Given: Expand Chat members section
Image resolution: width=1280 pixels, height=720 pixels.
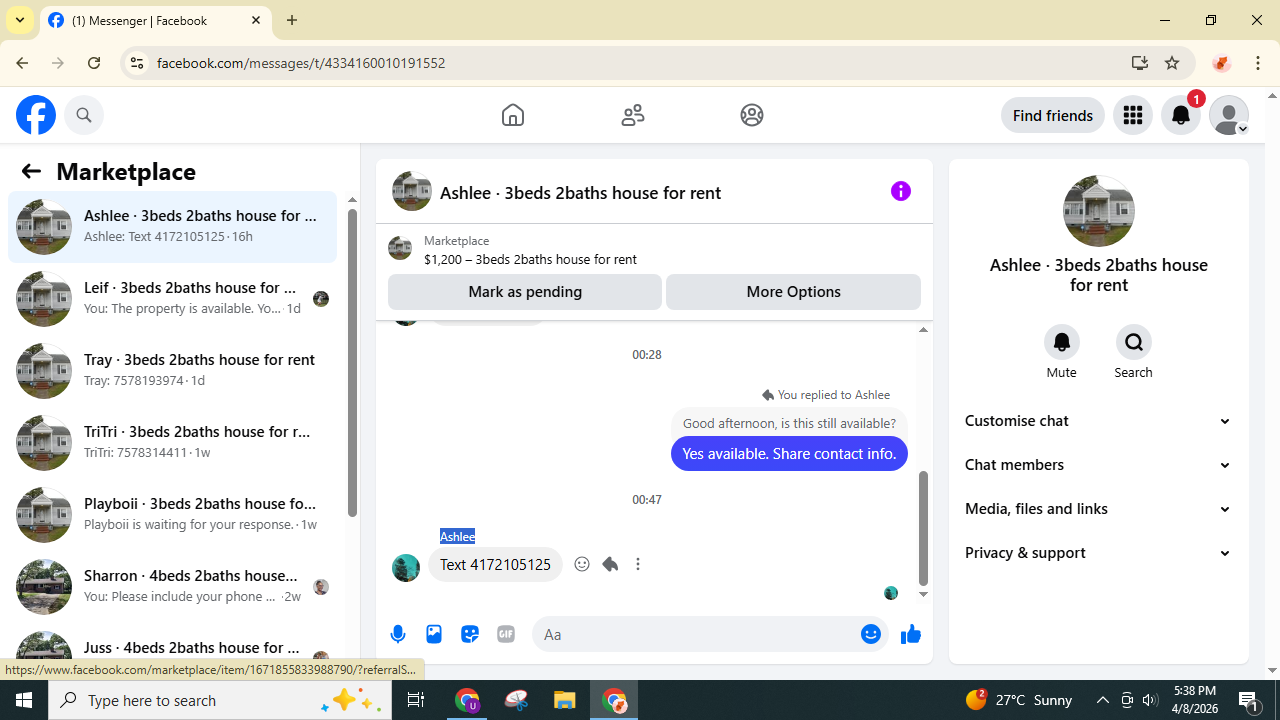Looking at the screenshot, I should point(1099,465).
